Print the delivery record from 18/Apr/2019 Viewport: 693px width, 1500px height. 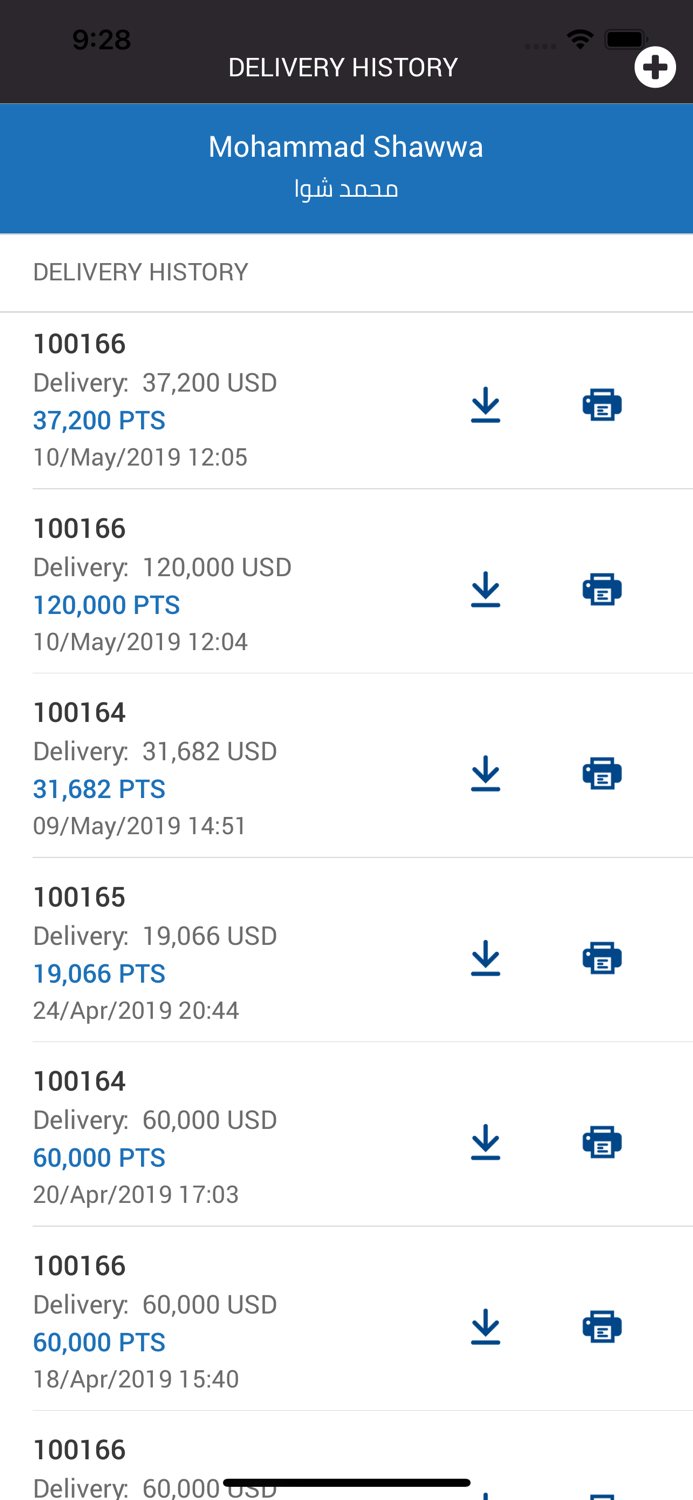click(603, 1326)
